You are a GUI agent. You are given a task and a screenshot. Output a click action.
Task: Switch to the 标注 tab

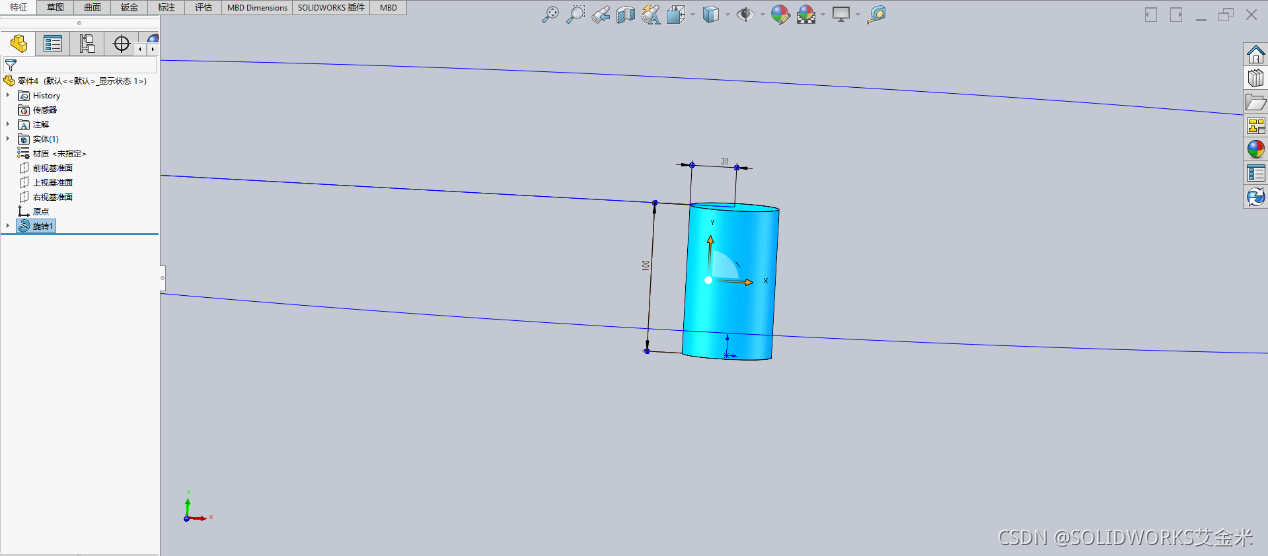tap(166, 7)
